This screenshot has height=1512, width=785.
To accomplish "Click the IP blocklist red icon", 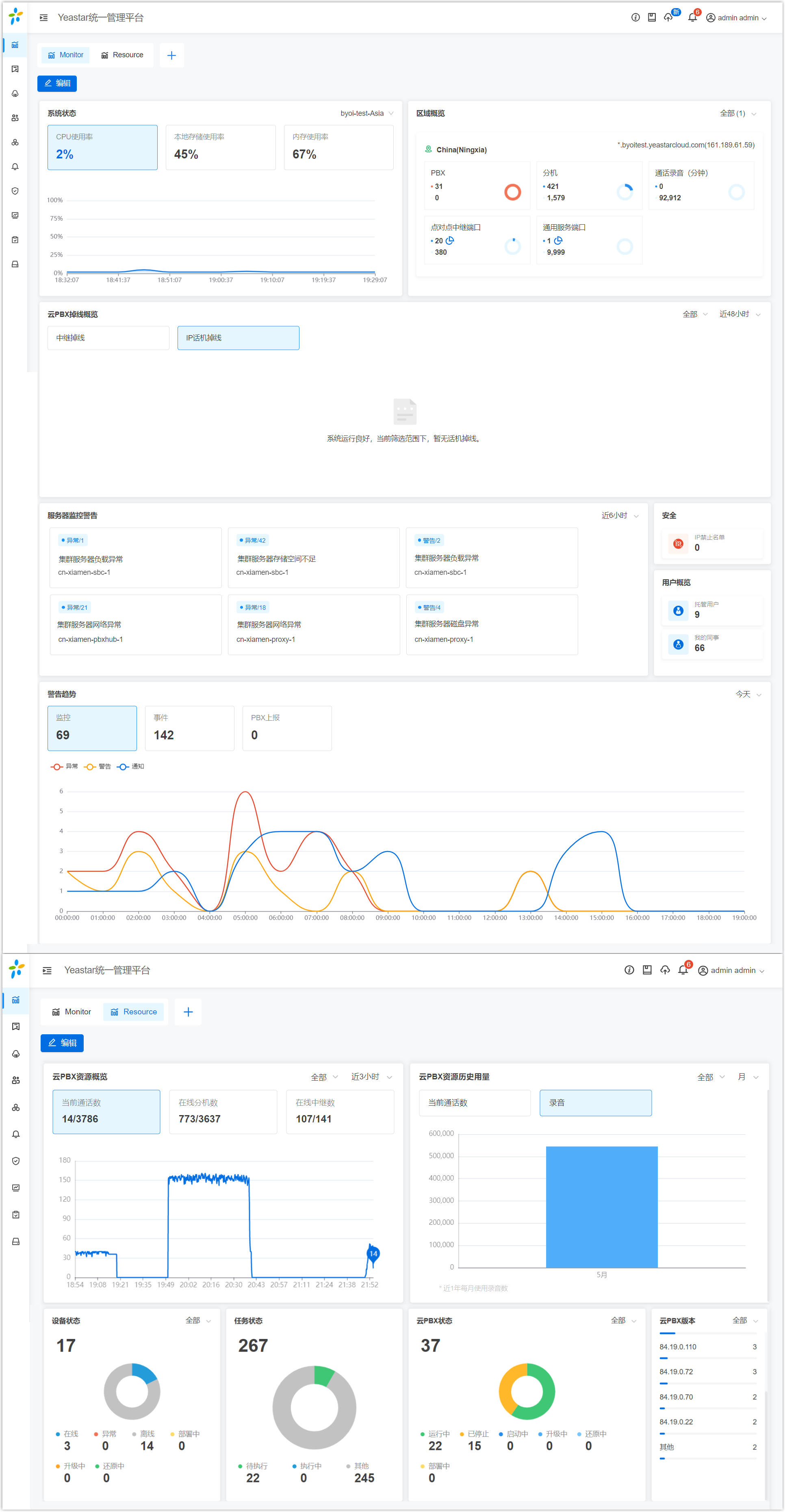I will pyautogui.click(x=678, y=544).
